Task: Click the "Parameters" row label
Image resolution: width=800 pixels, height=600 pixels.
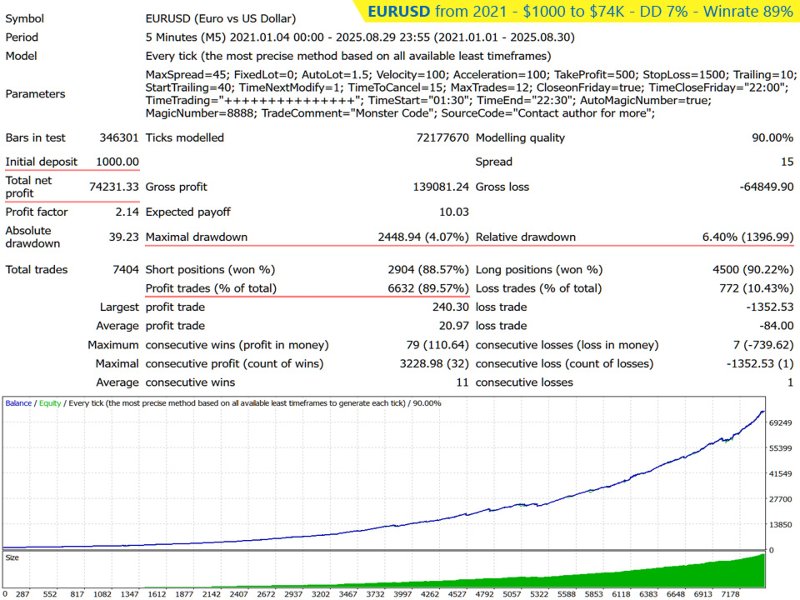Action: [x=35, y=94]
